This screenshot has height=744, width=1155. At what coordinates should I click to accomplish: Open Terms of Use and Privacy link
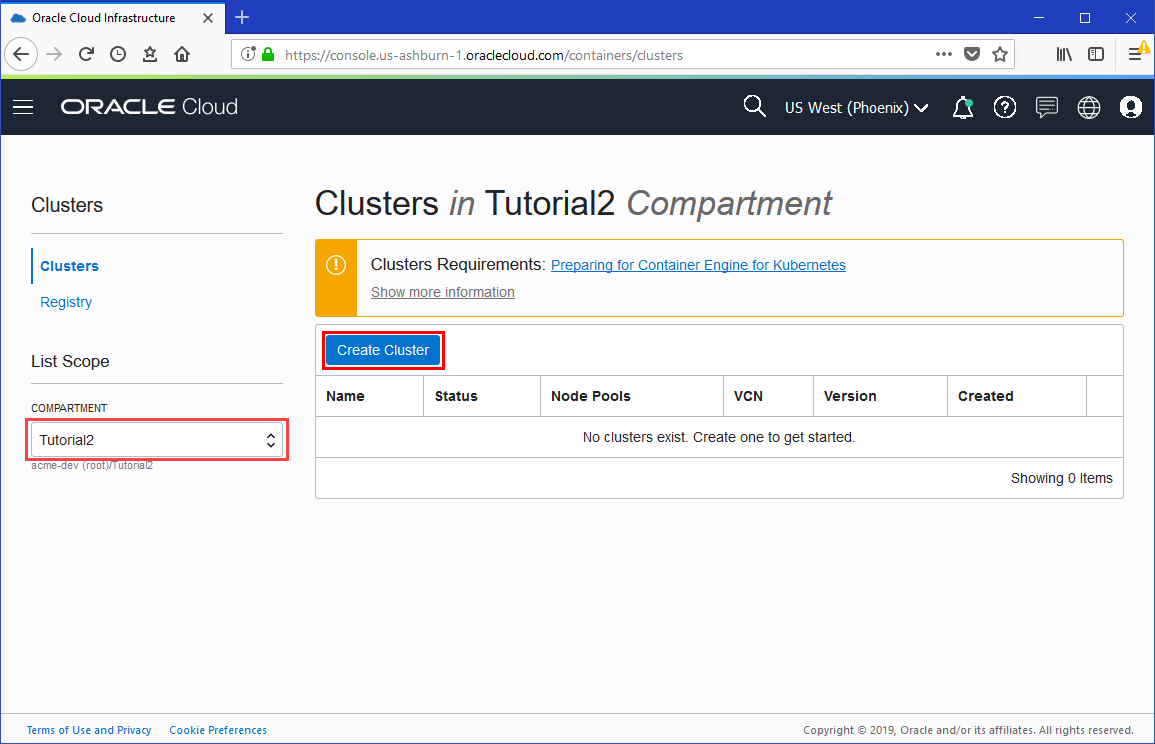(89, 730)
